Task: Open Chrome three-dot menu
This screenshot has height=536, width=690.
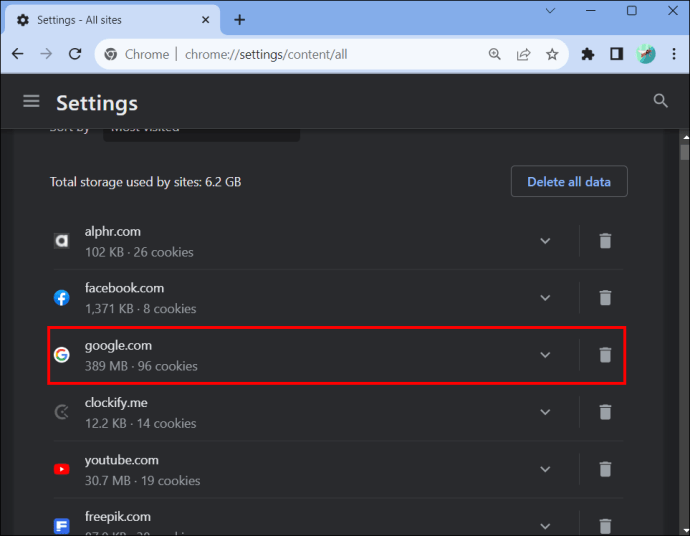Action: pyautogui.click(x=674, y=54)
